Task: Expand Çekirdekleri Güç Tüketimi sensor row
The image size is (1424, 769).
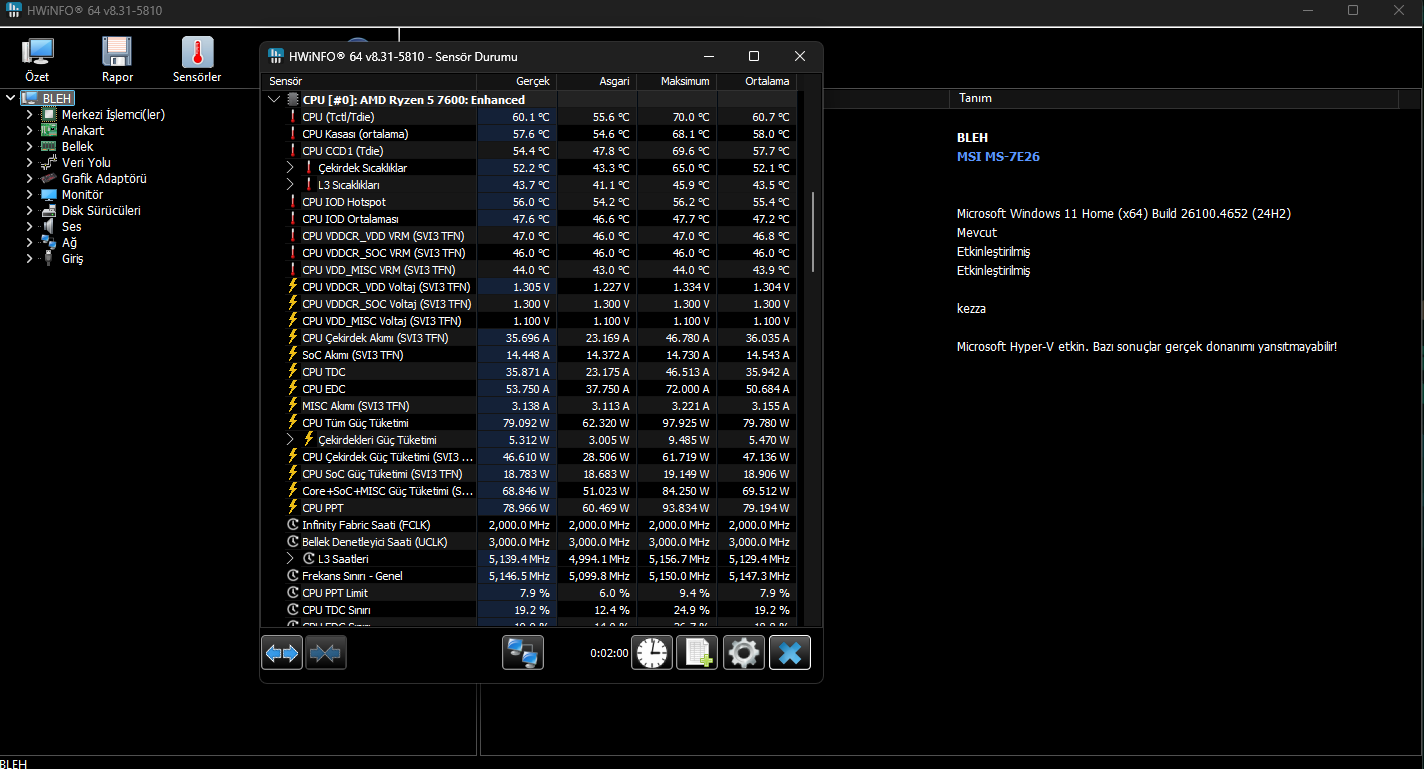Action: coord(291,440)
